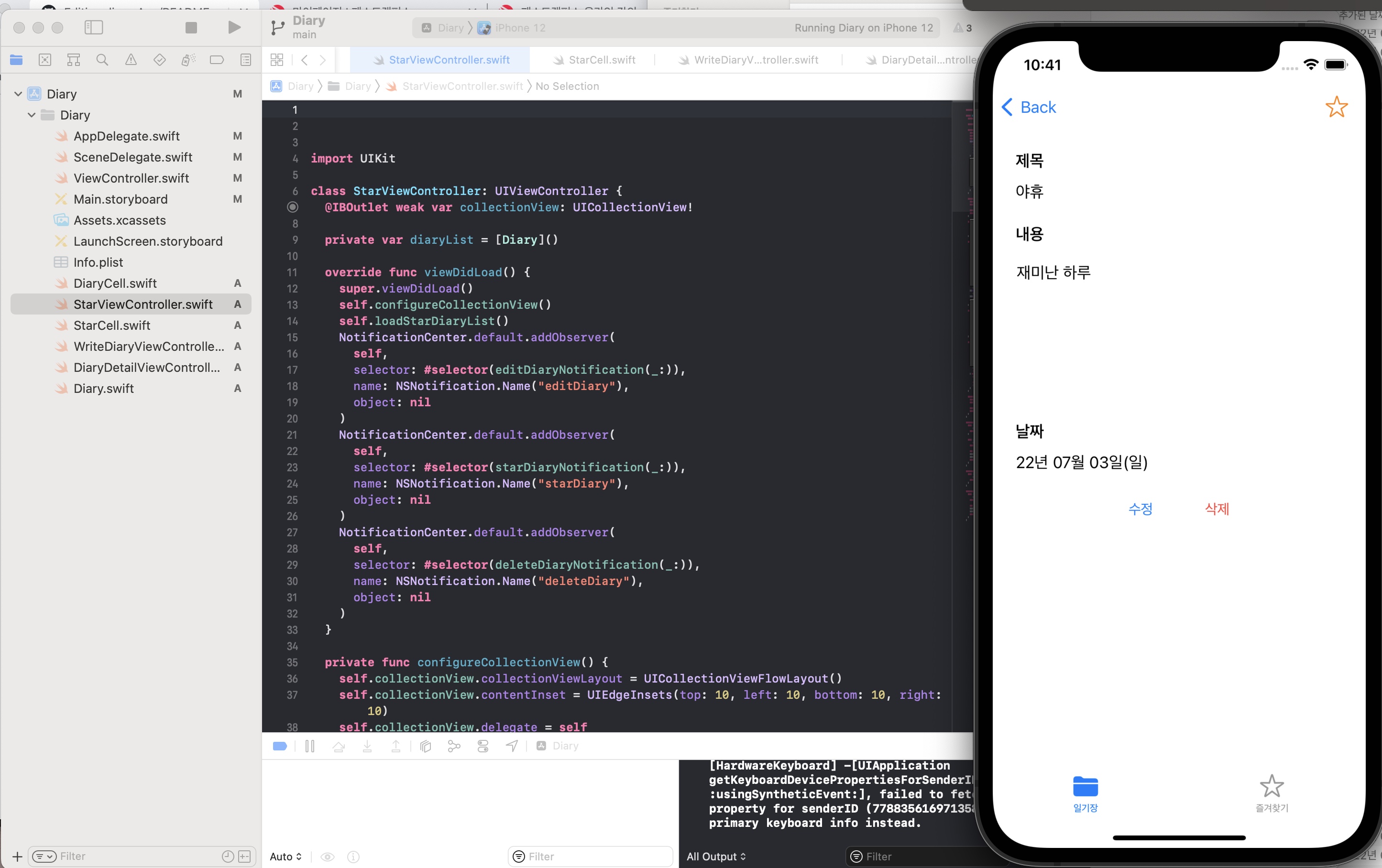Select Assets.xcassets catalog

coord(120,220)
